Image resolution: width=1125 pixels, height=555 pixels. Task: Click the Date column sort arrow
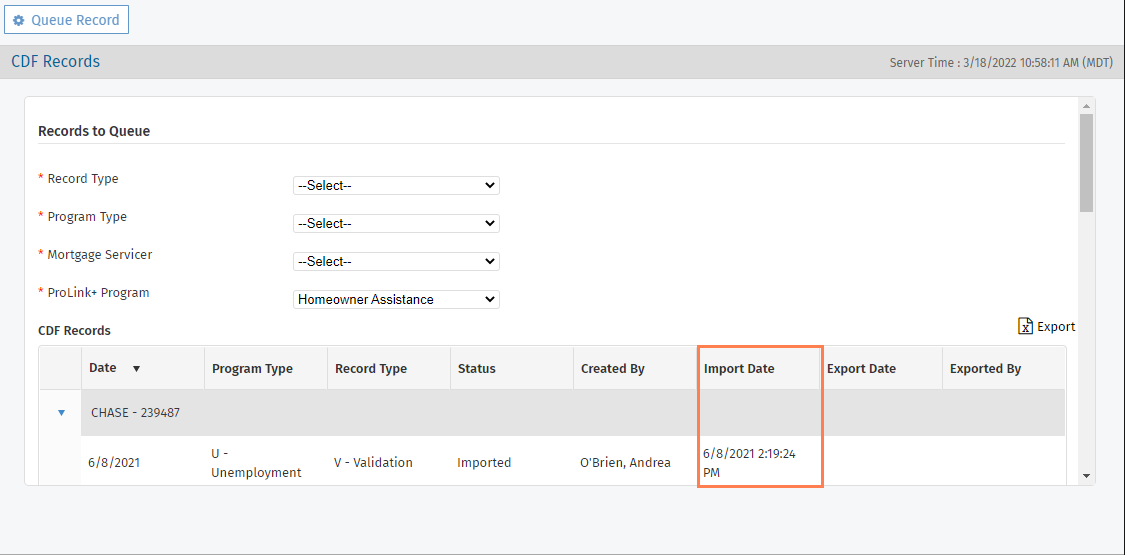tap(136, 369)
